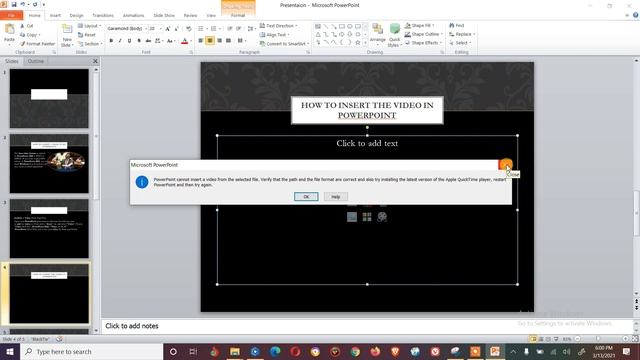Click the Help icon in ribbon corner
The height and width of the screenshot is (360, 640).
pyautogui.click(x=636, y=15)
